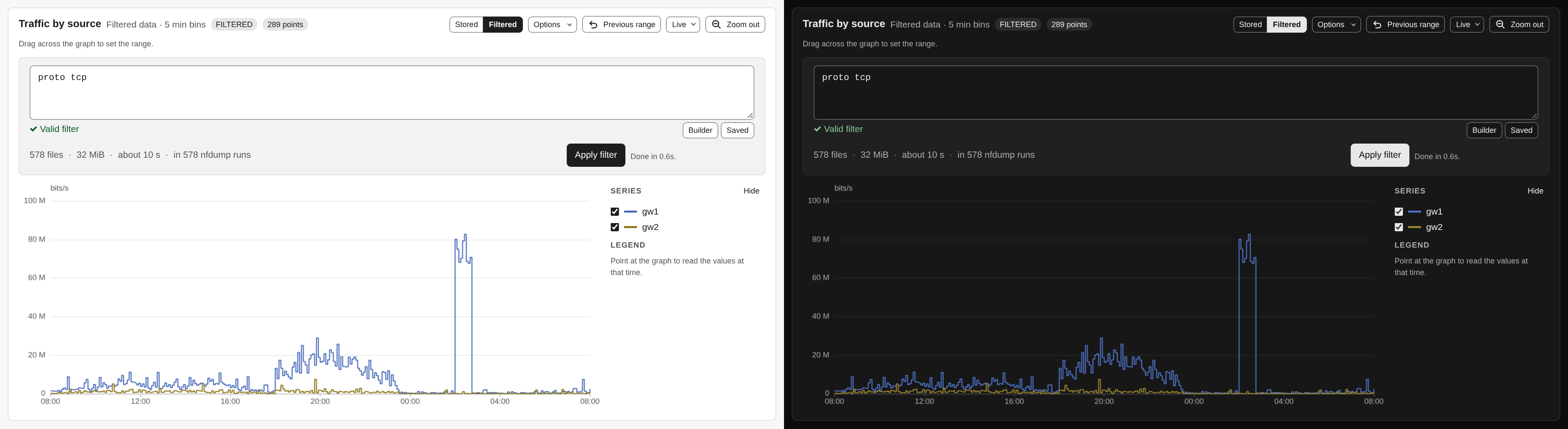Click textarea resize grip in light panel
Screen dimensions: 1568x429
750,115
